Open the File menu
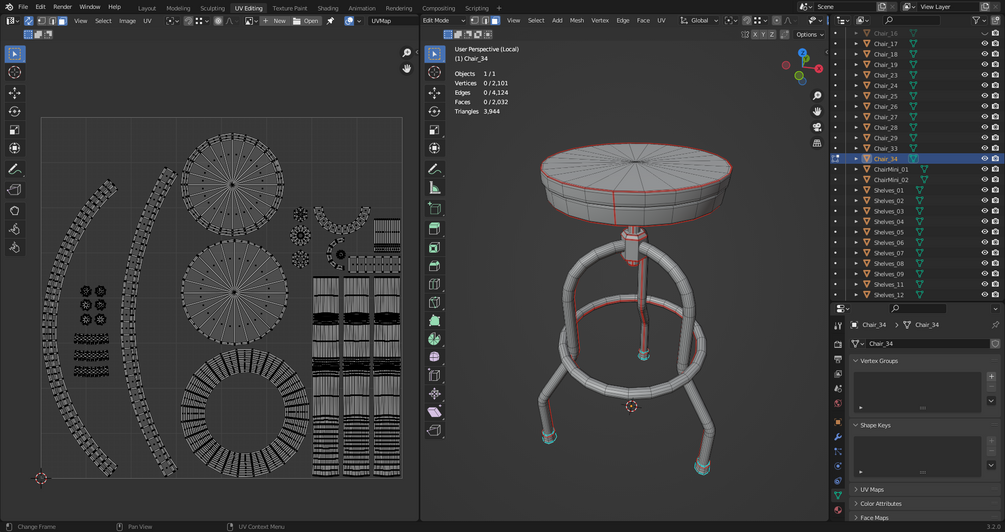Screen dimensions: 1005x532 pos(23,6)
